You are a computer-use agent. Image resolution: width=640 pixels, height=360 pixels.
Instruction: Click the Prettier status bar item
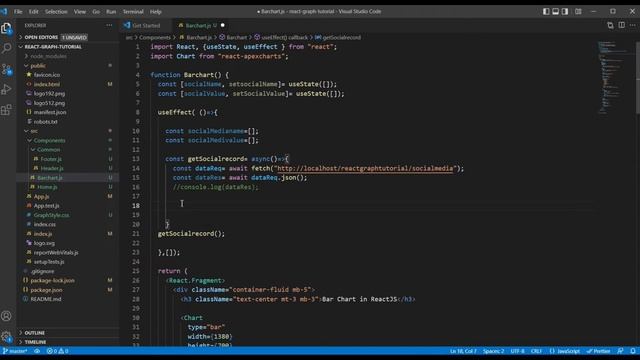[x=598, y=351]
